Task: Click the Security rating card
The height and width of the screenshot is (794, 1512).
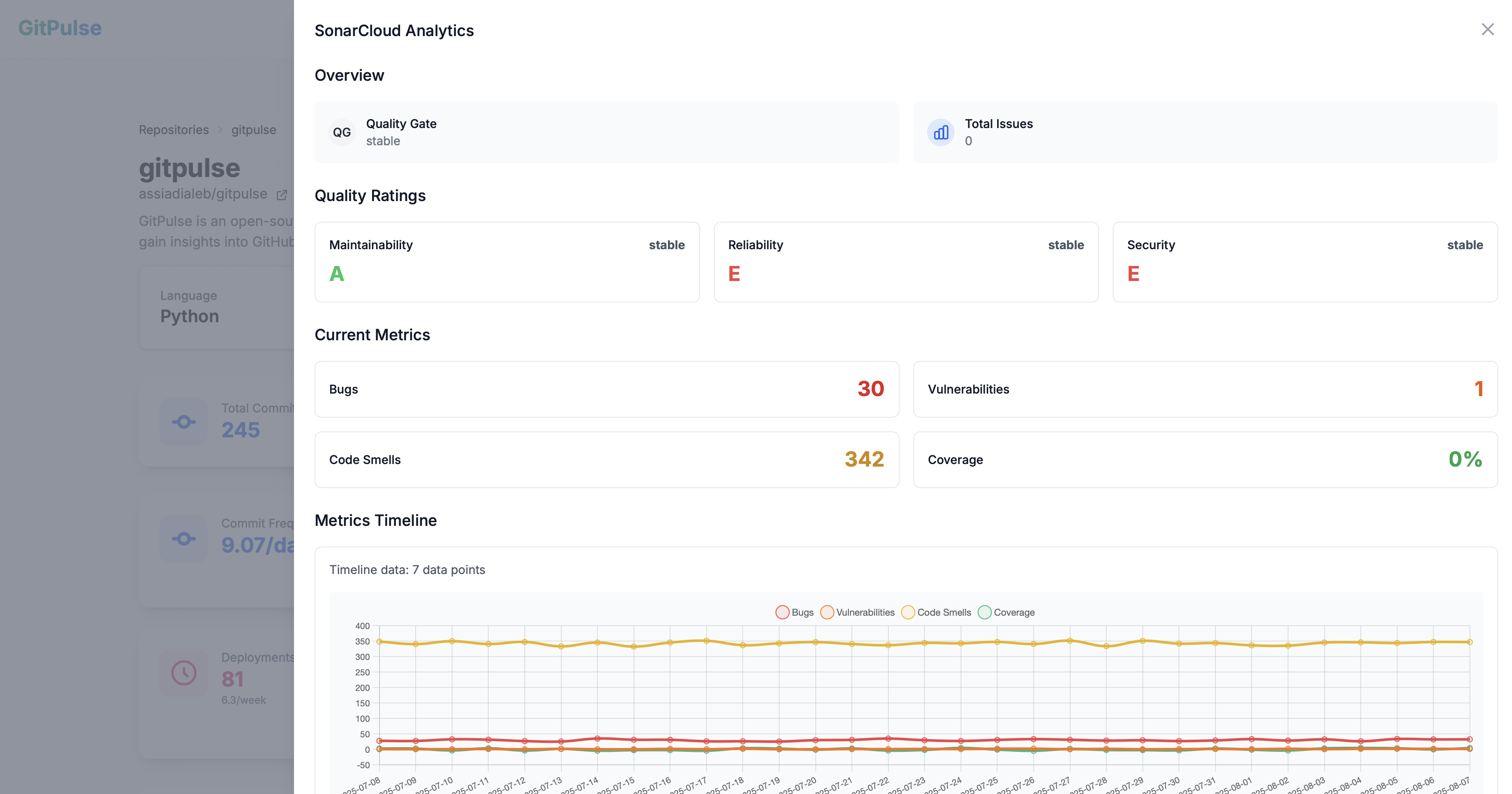Action: point(1305,262)
